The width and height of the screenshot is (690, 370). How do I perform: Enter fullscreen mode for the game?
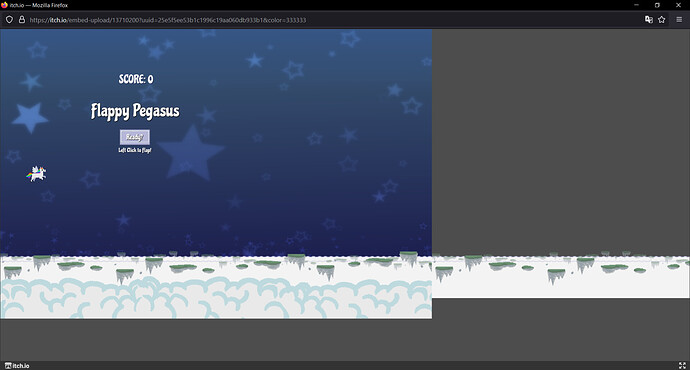[682, 366]
